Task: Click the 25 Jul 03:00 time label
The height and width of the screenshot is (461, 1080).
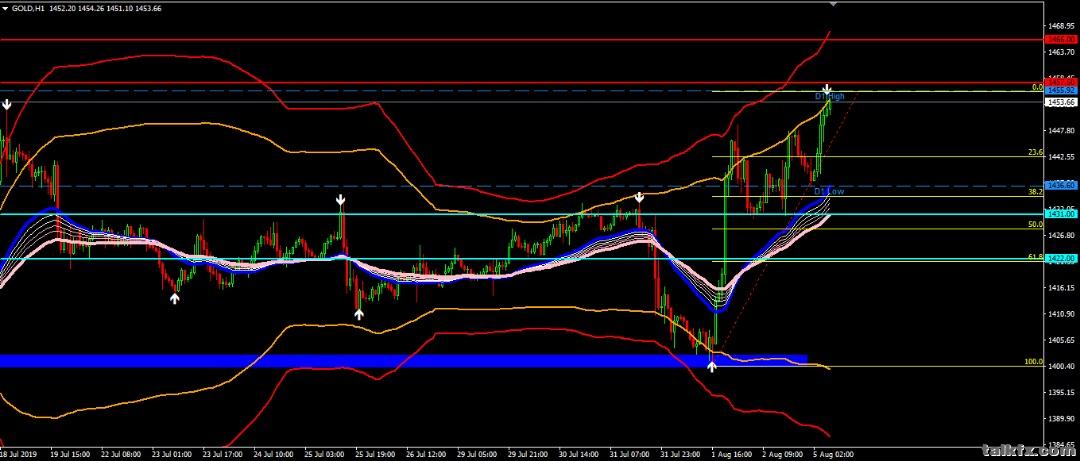Action: tap(324, 455)
